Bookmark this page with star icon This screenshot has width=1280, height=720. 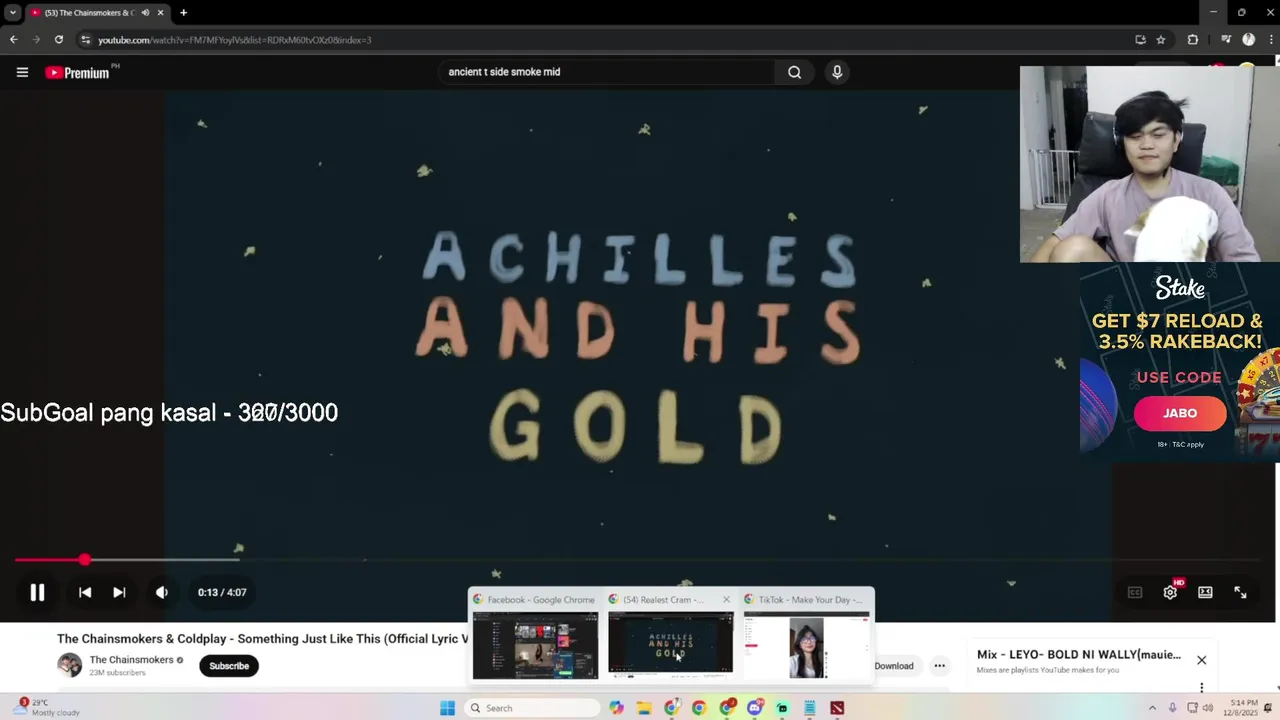(x=1161, y=40)
